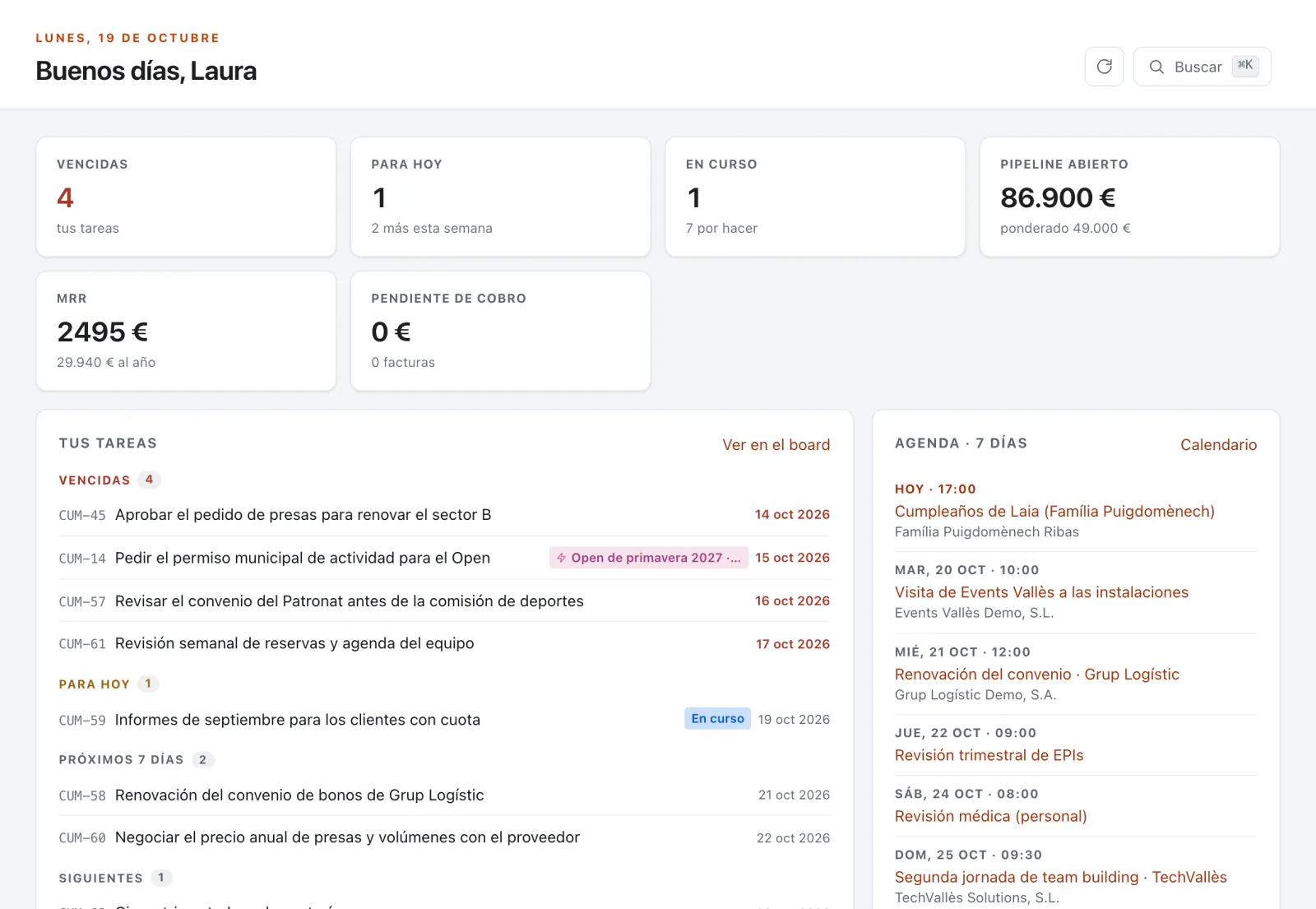The height and width of the screenshot is (909, 1316).
Task: Click the CUM-14 task ID
Action: (82, 559)
